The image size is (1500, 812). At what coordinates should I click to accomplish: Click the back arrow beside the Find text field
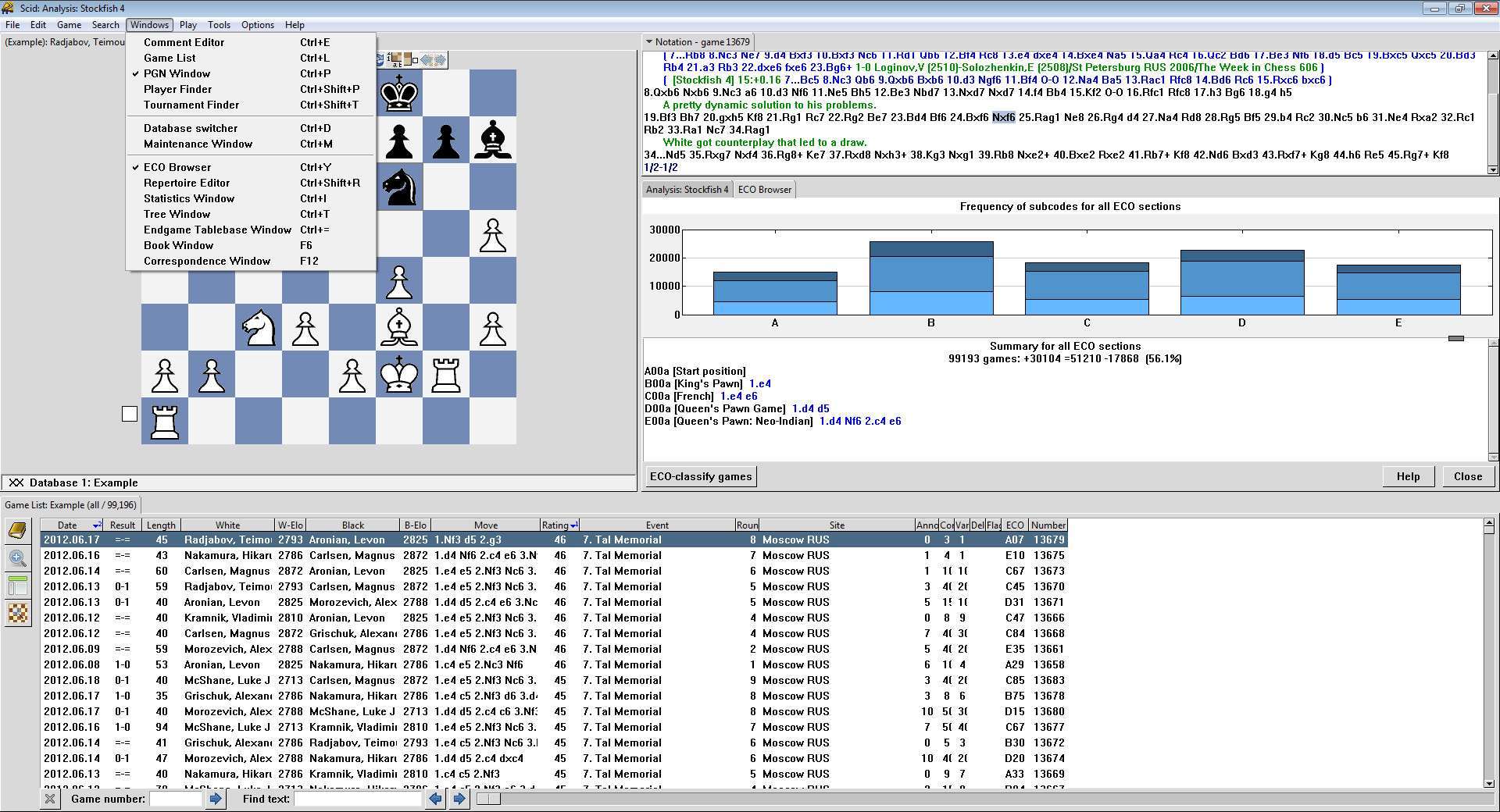pyautogui.click(x=435, y=799)
